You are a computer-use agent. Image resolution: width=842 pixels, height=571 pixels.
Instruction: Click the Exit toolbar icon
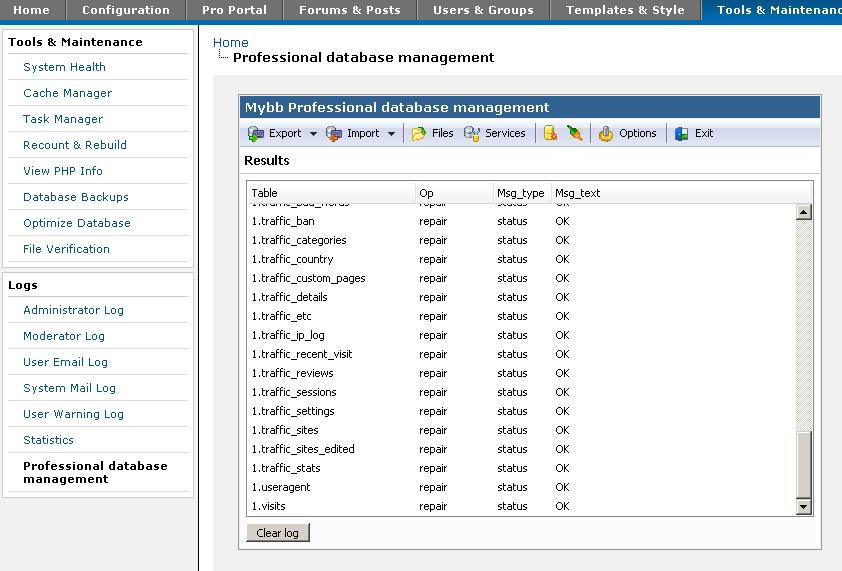[x=682, y=133]
